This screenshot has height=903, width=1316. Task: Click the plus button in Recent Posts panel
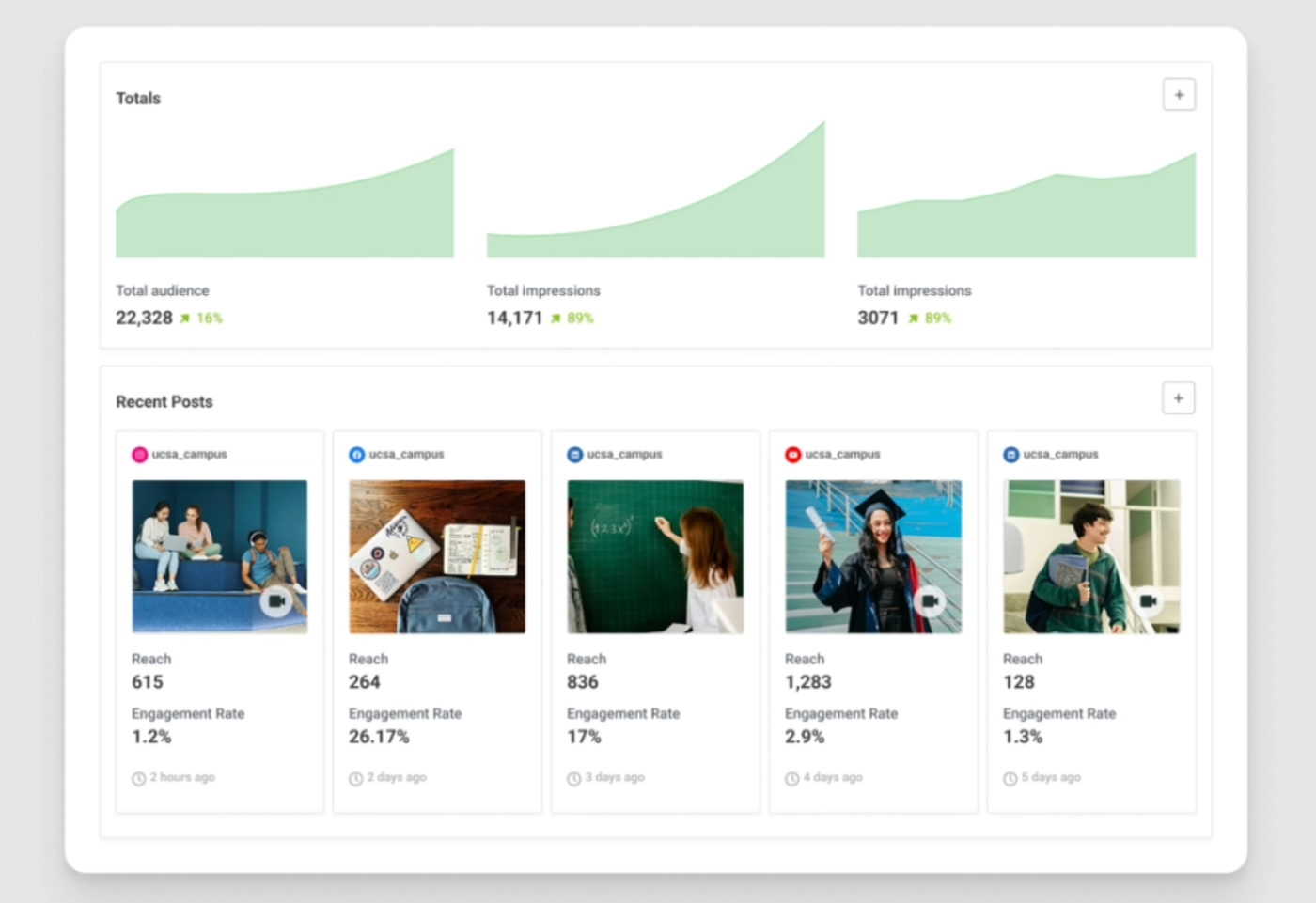click(x=1179, y=398)
